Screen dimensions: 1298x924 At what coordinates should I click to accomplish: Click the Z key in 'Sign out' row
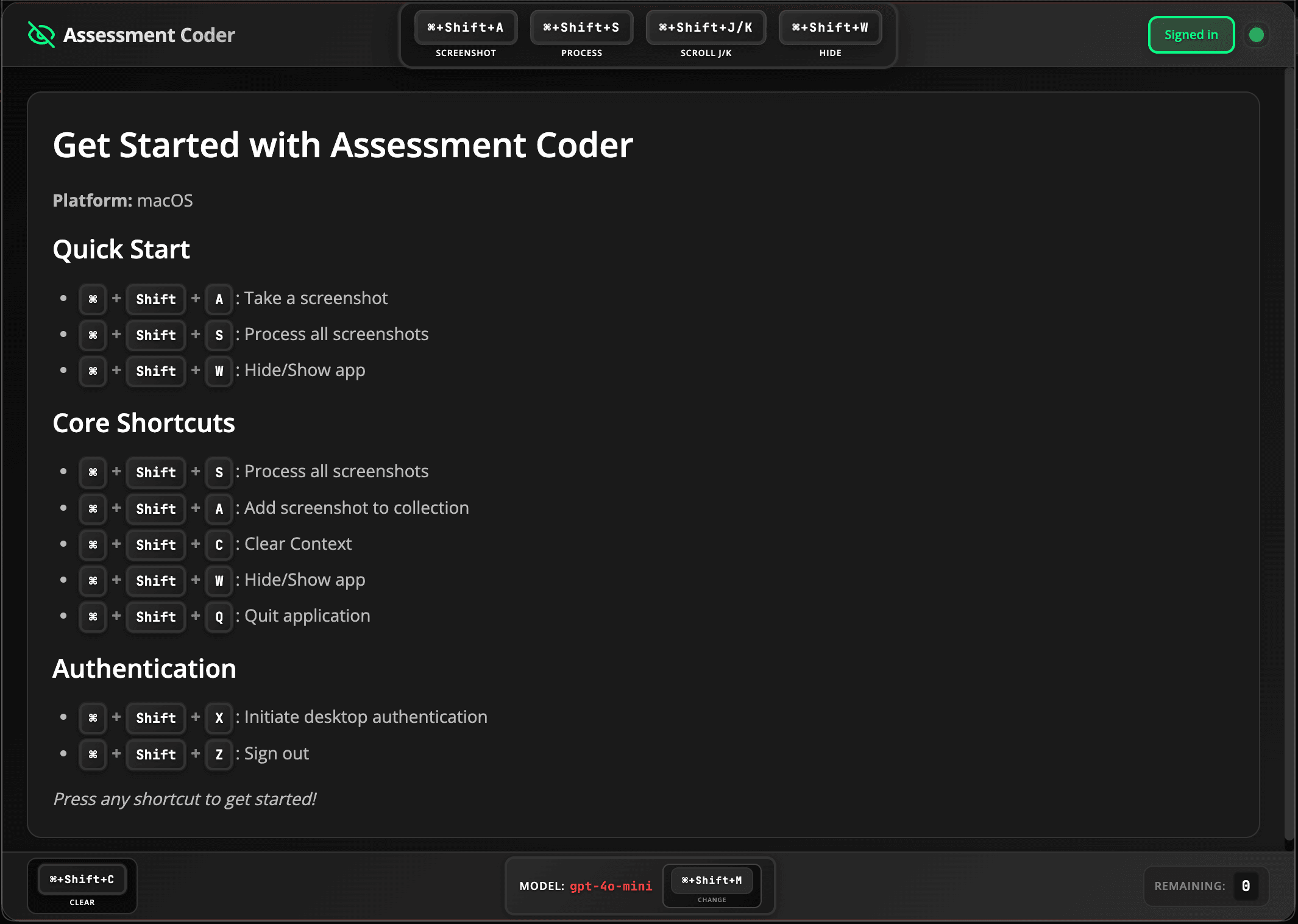pyautogui.click(x=219, y=754)
